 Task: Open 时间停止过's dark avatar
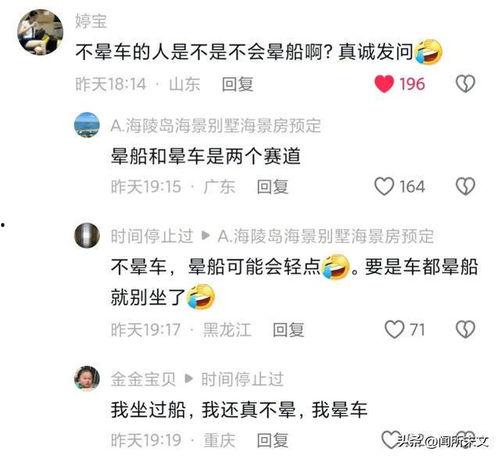point(87,235)
